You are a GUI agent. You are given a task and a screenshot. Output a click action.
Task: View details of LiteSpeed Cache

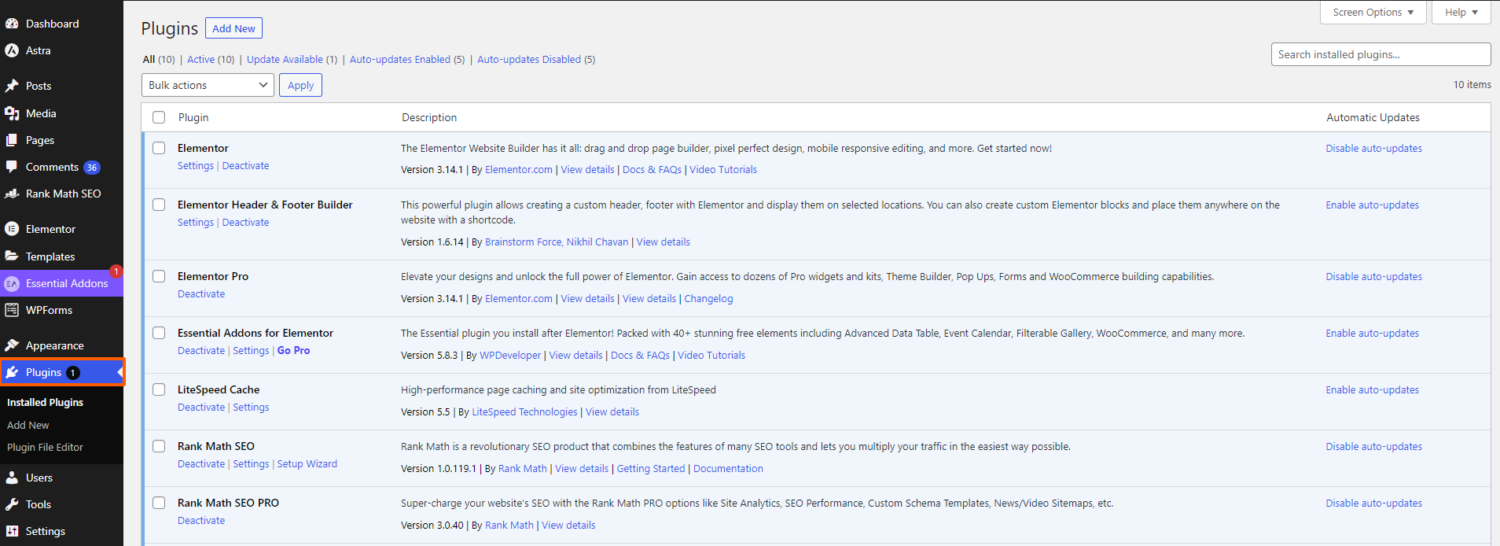612,412
